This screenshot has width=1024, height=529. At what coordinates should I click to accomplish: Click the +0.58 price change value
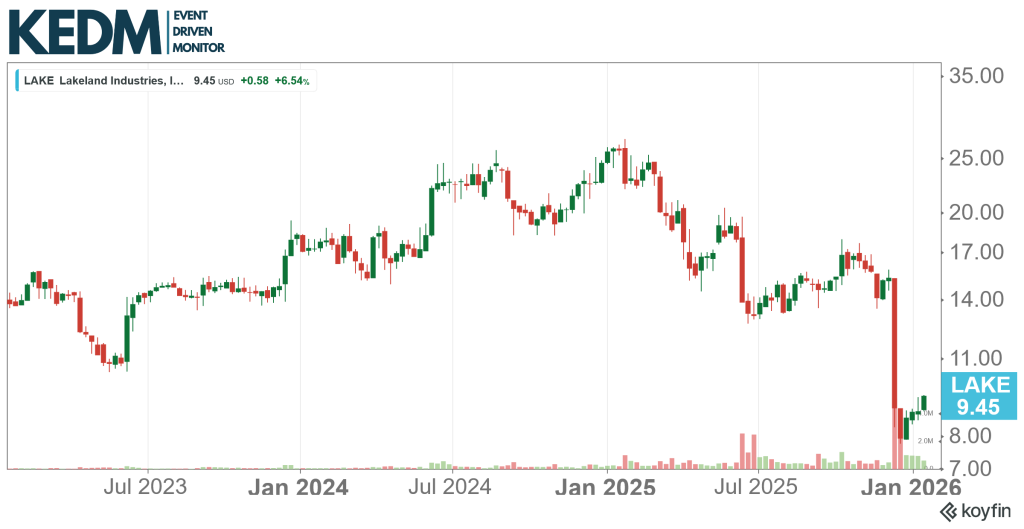[x=254, y=81]
